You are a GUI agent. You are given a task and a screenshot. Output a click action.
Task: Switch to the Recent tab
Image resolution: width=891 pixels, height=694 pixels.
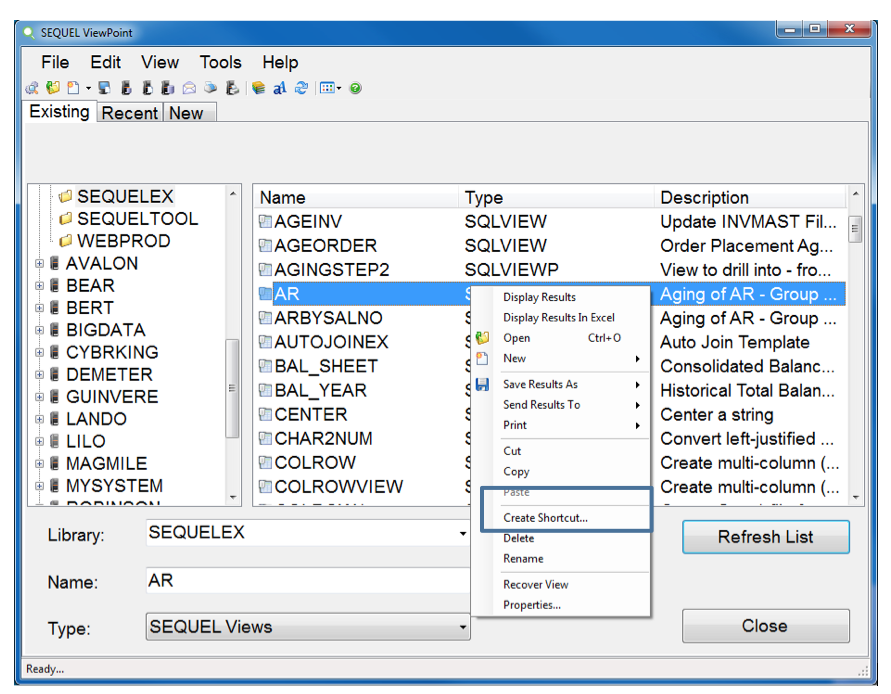130,113
